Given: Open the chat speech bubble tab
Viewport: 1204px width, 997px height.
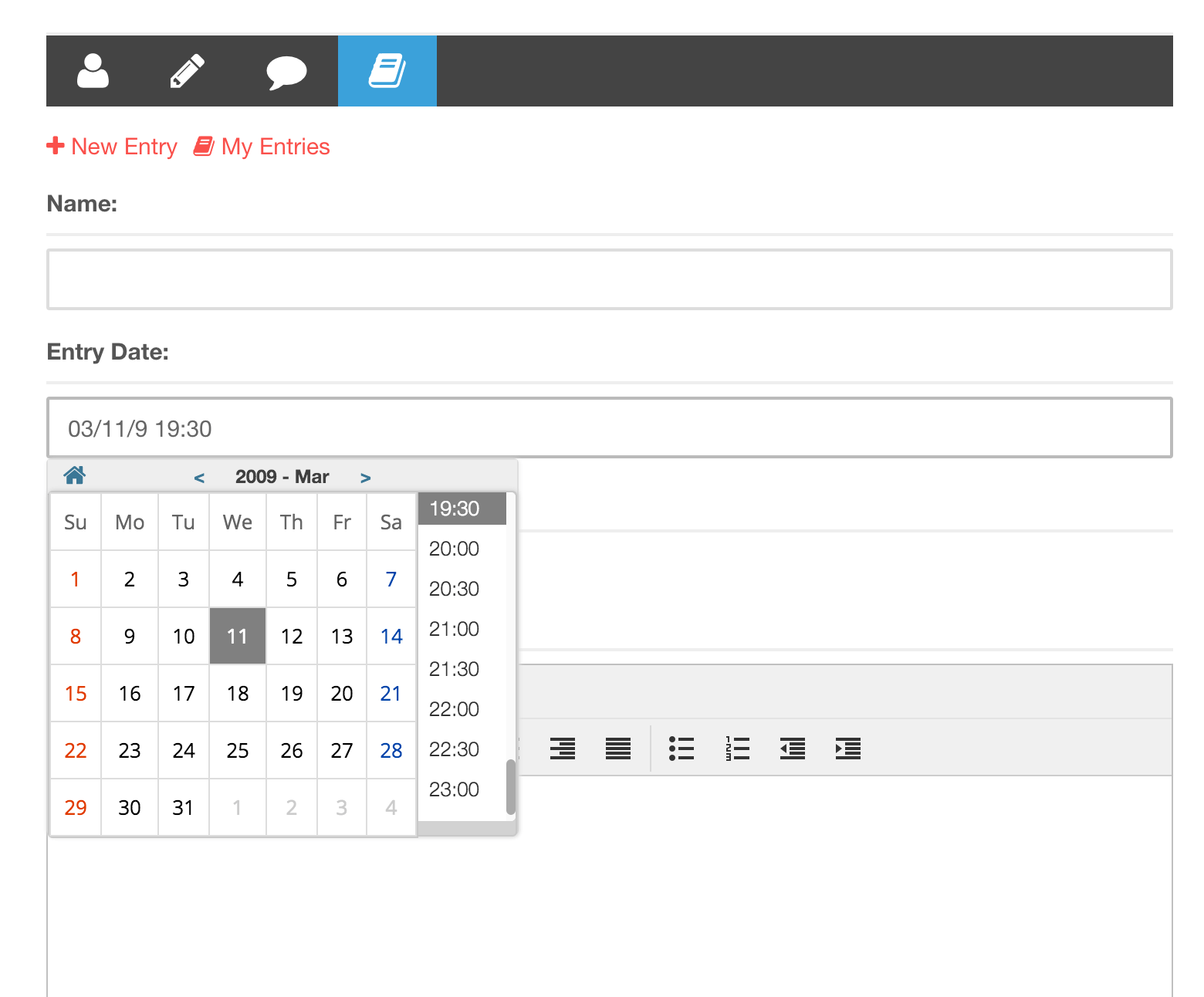Looking at the screenshot, I should (x=286, y=73).
